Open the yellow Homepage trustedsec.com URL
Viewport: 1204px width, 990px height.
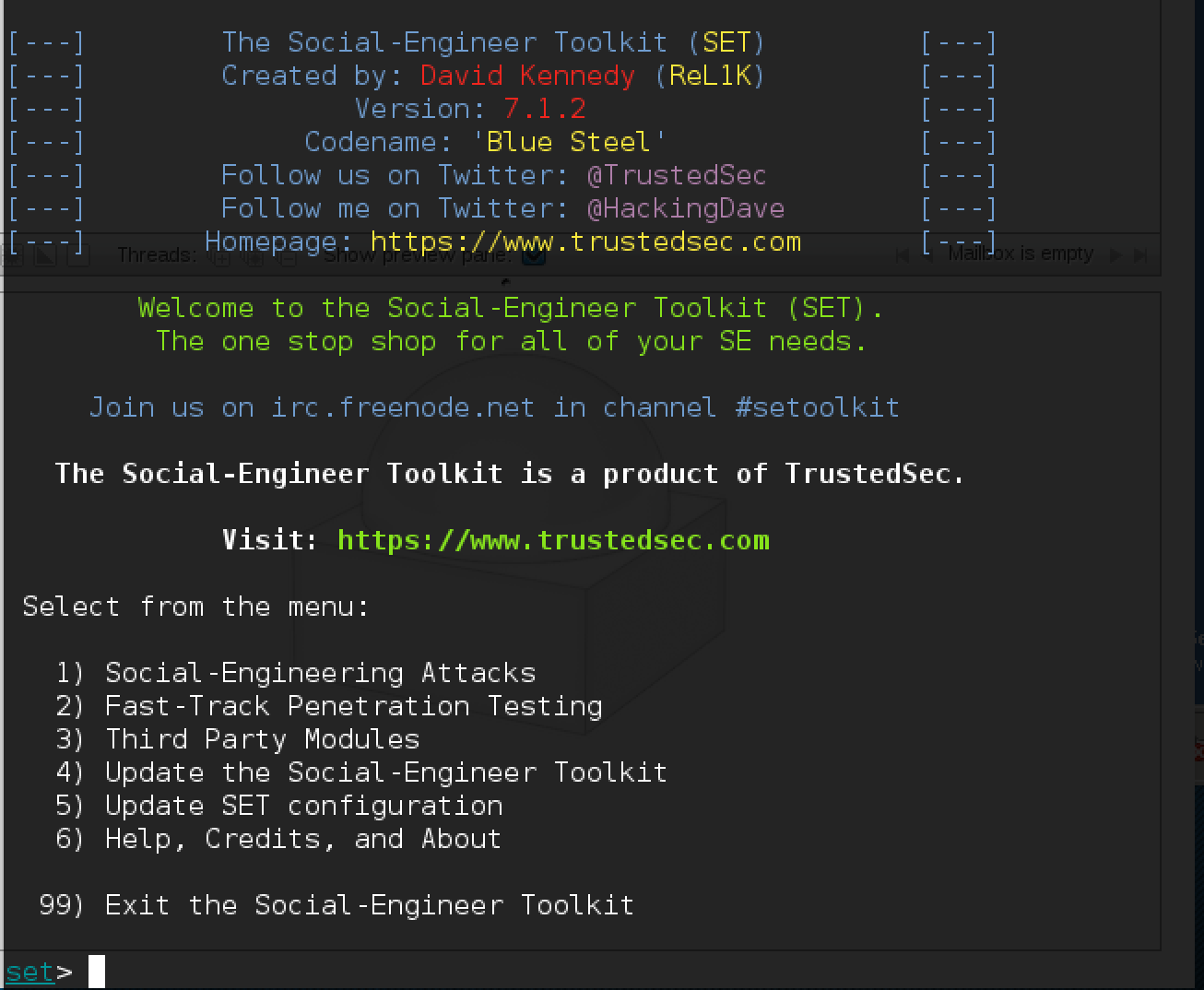[x=585, y=242]
